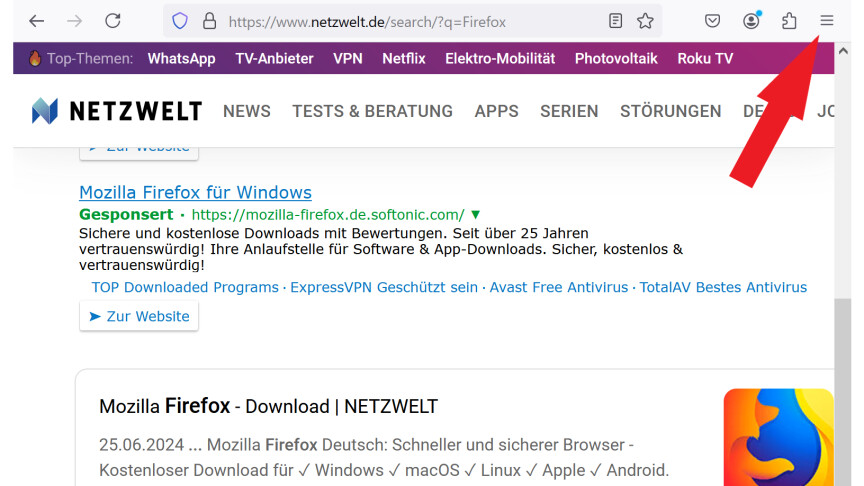Open the Elektro-Mobilität top topic

500,58
